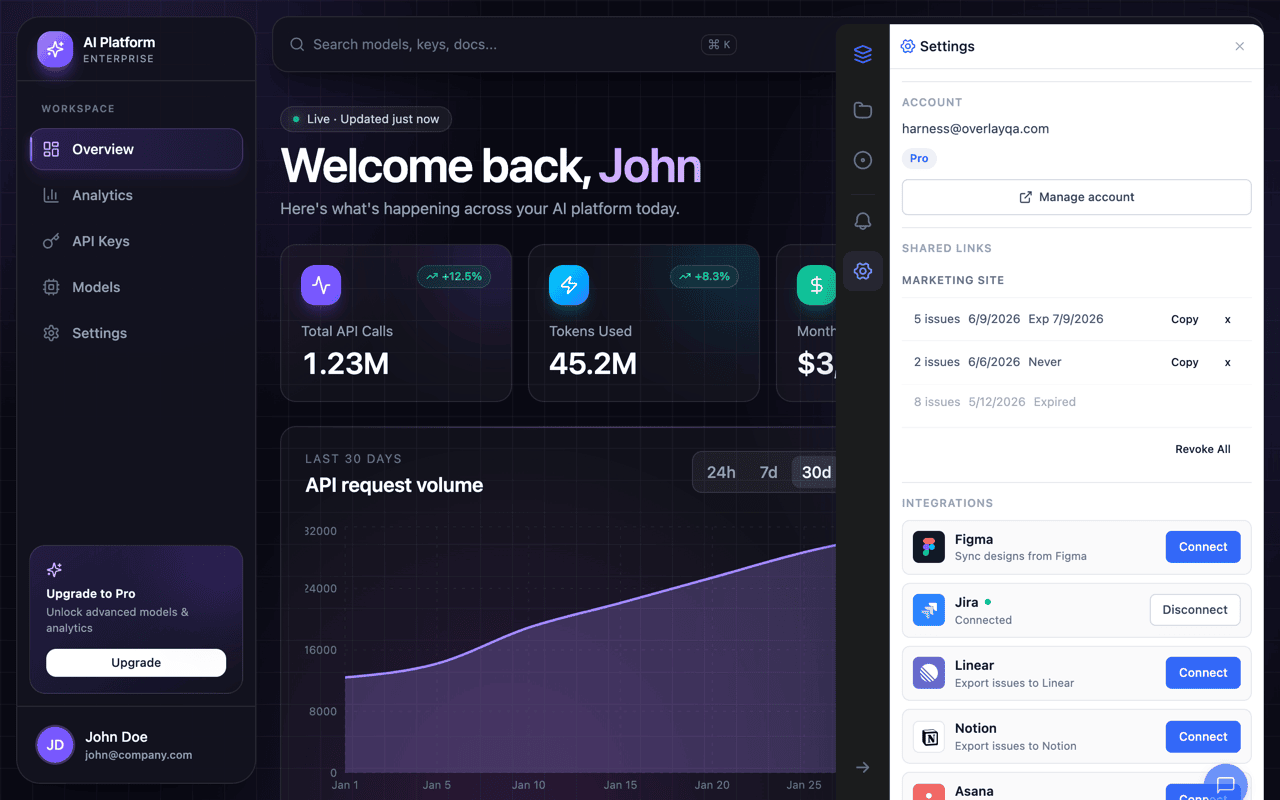
Task: Click the Pro plan badge
Action: tap(919, 158)
